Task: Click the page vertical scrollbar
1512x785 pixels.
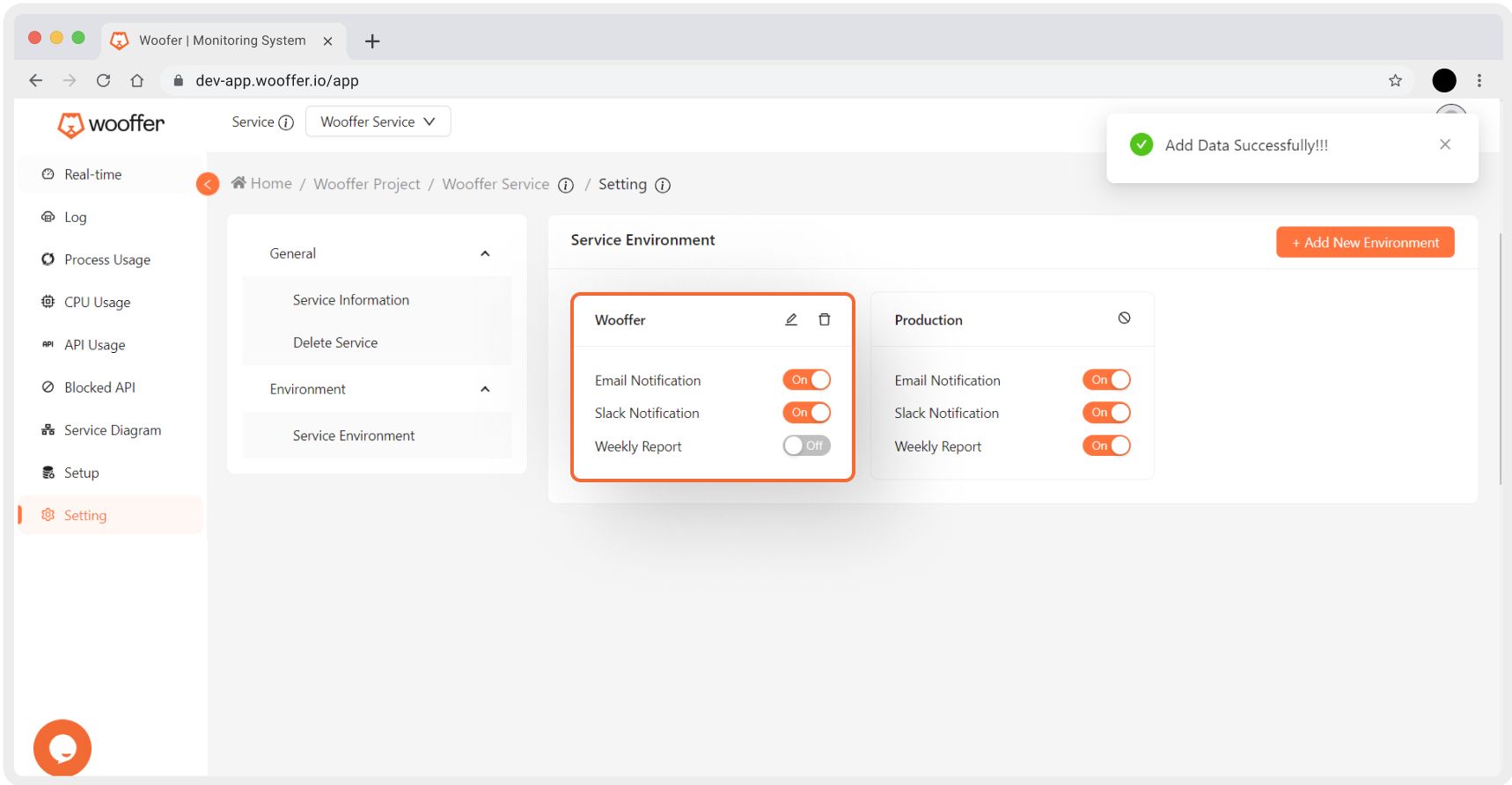Action: pyautogui.click(x=1501, y=358)
